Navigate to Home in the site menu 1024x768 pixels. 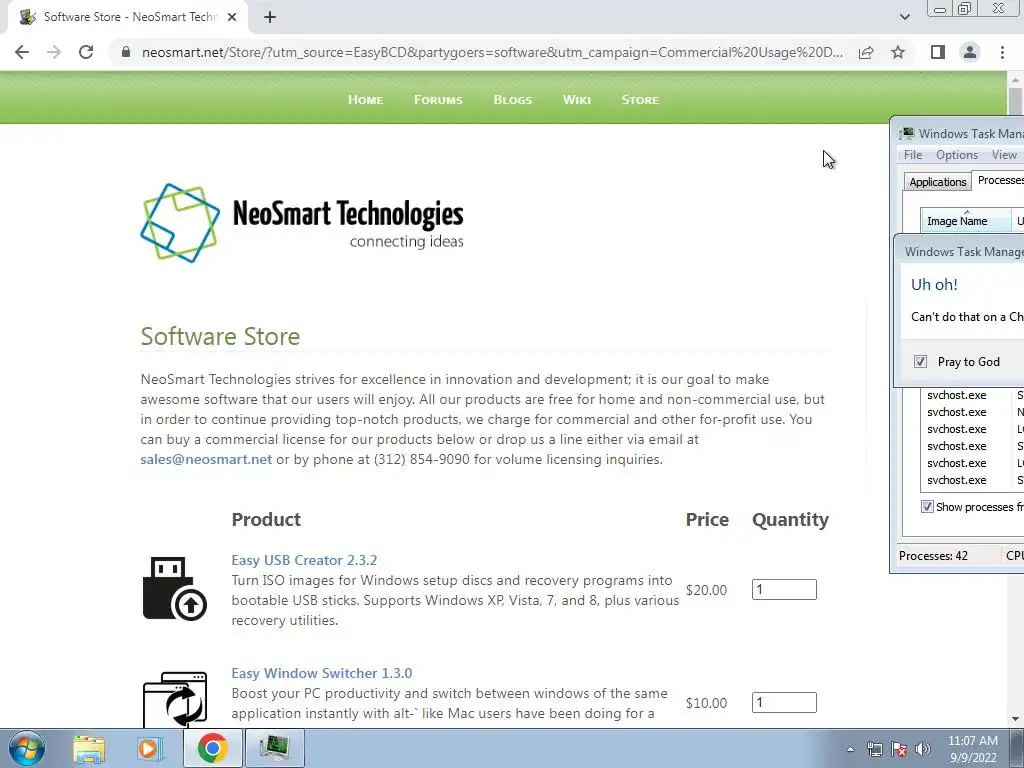365,100
